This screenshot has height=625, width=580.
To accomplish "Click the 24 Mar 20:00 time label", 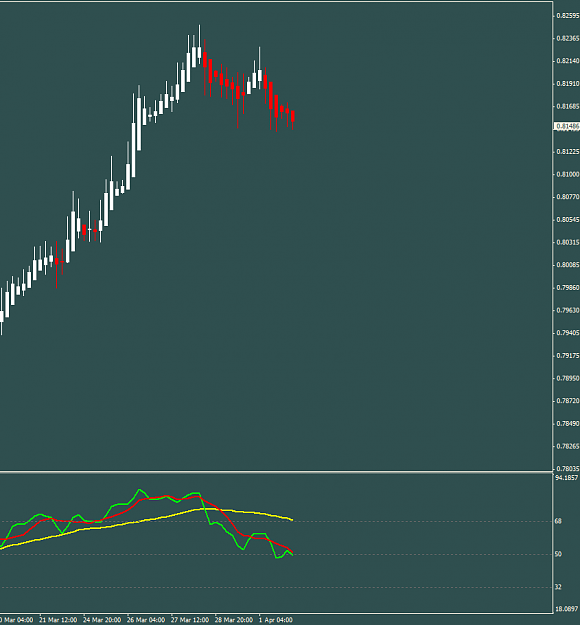I will click(102, 620).
